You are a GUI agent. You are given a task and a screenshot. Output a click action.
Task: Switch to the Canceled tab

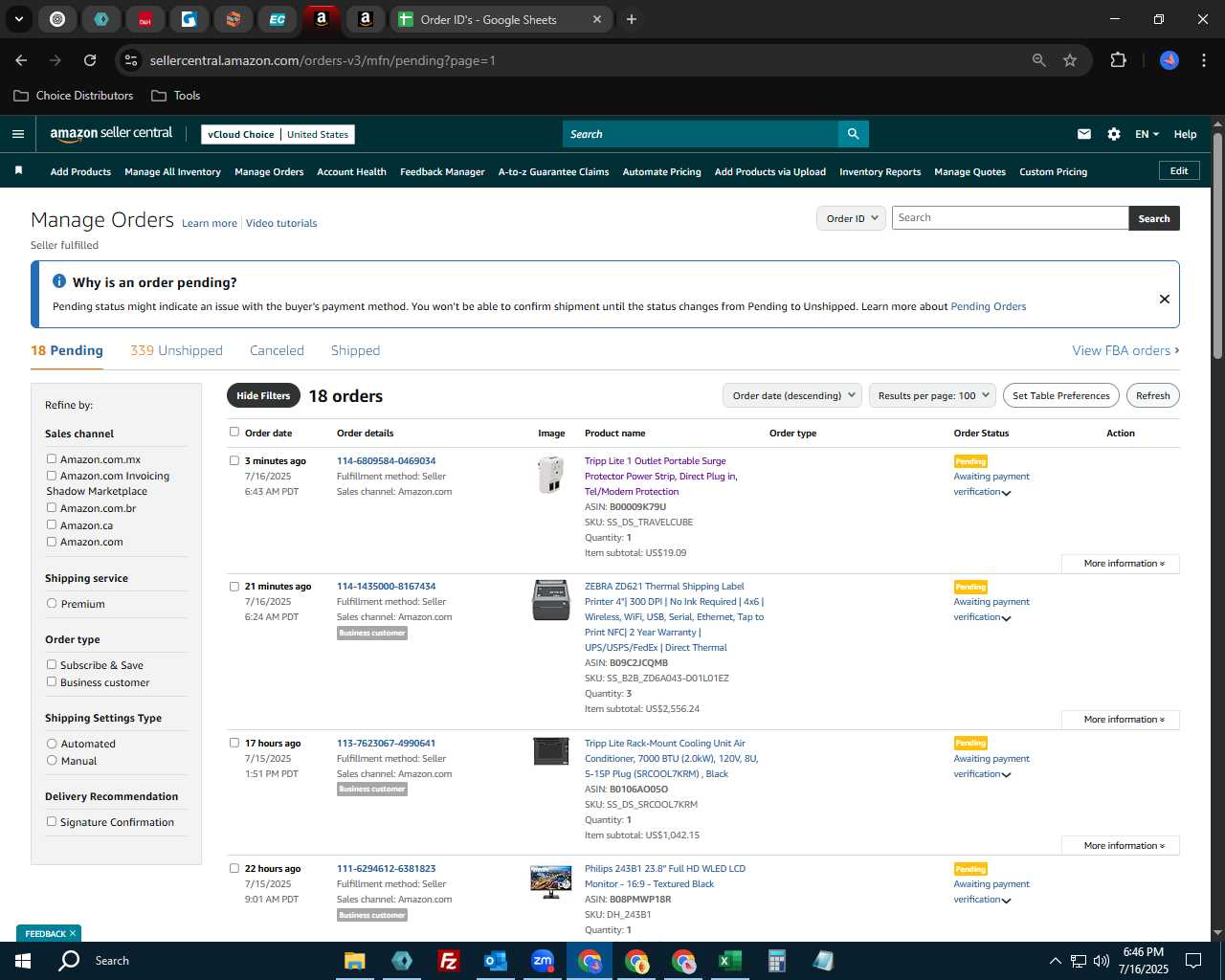coord(277,350)
